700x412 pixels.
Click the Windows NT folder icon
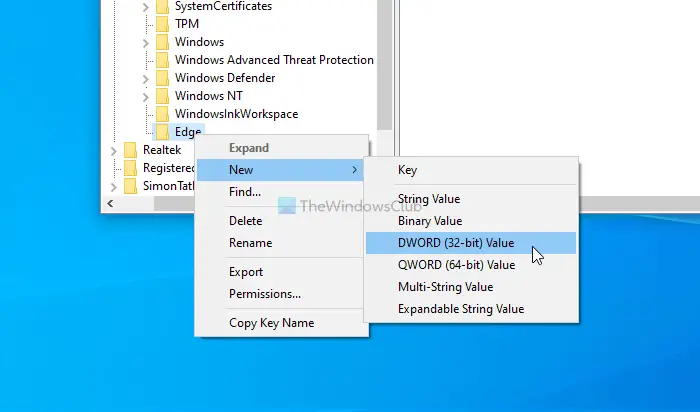click(162, 96)
